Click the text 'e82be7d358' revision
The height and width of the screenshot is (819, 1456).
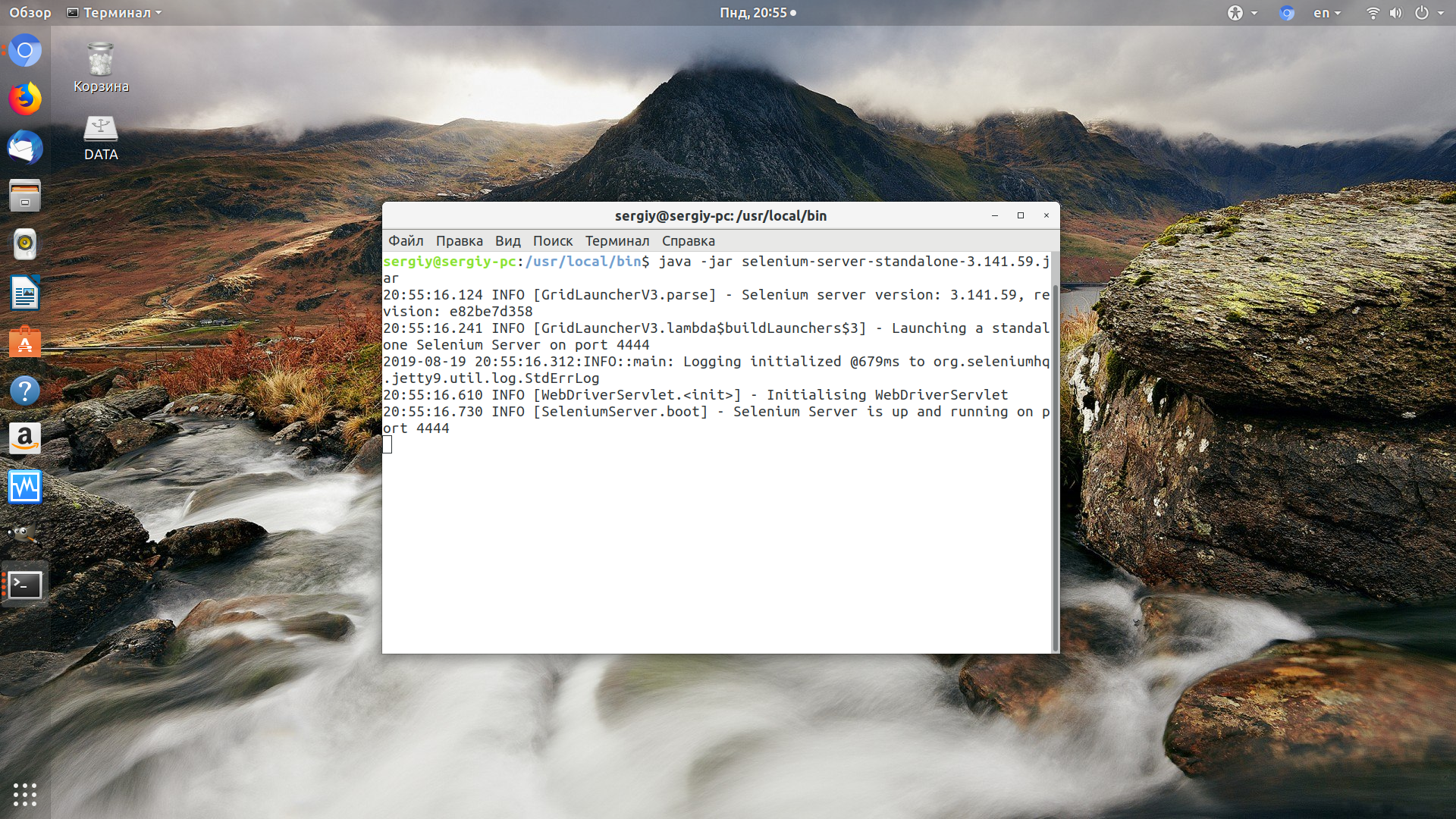(491, 312)
